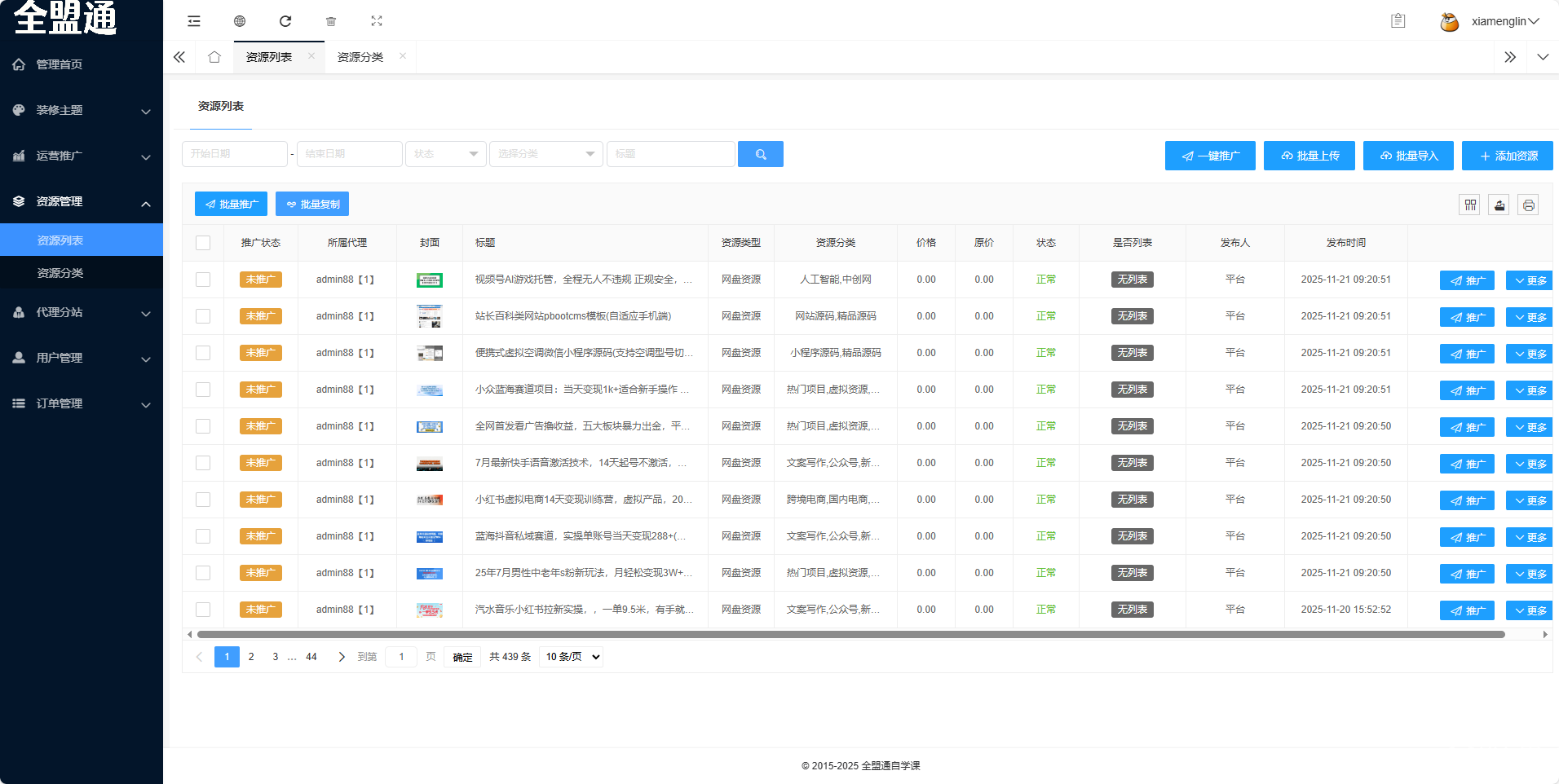Open the clipboard notes icon

1398,21
